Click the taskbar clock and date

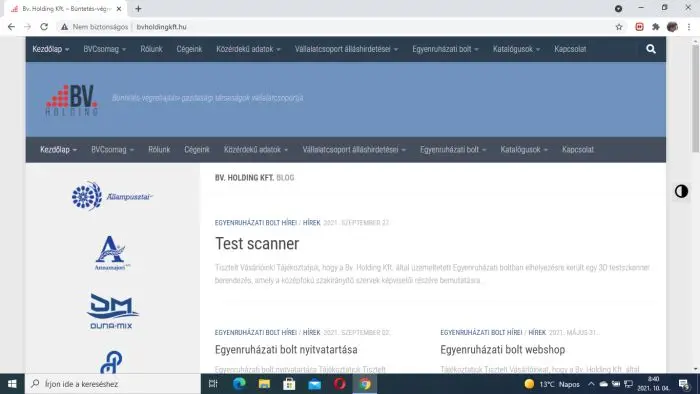(654, 384)
